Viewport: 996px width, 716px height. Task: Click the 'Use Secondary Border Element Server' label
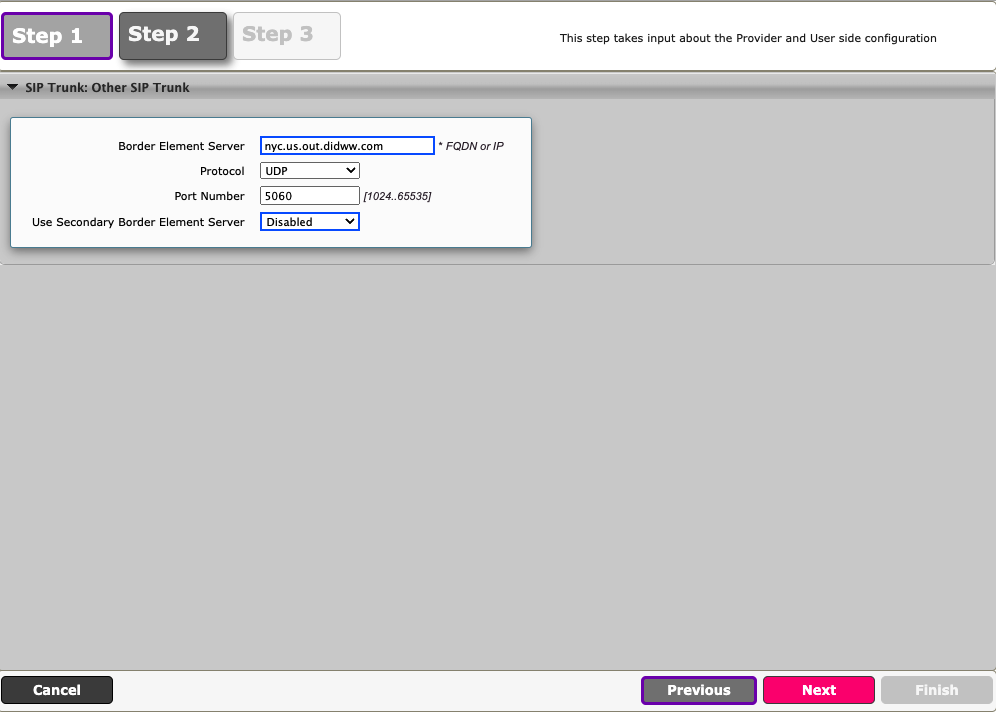pos(138,222)
